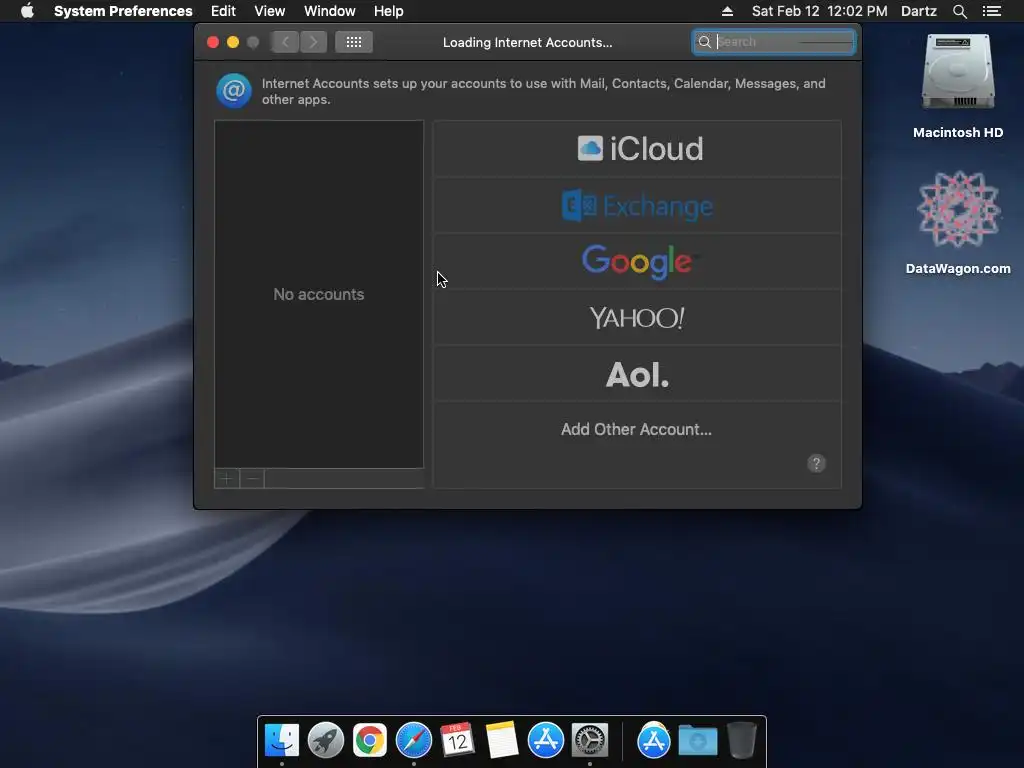The height and width of the screenshot is (768, 1024).
Task: Choose the Aol. account type
Action: [637, 374]
